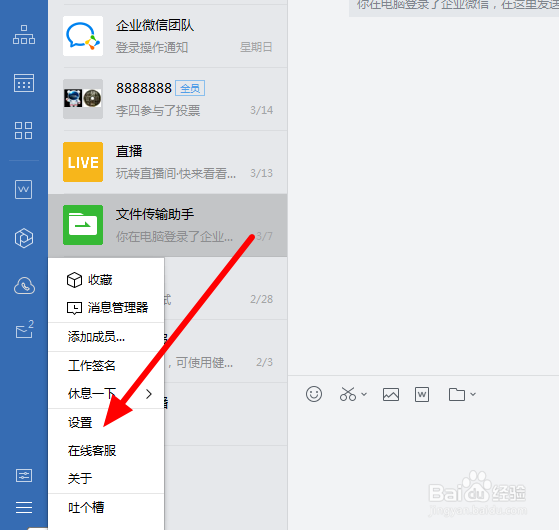Open the conversation dated 2/28
Screen dimensions: 559x530
(x=226, y=288)
